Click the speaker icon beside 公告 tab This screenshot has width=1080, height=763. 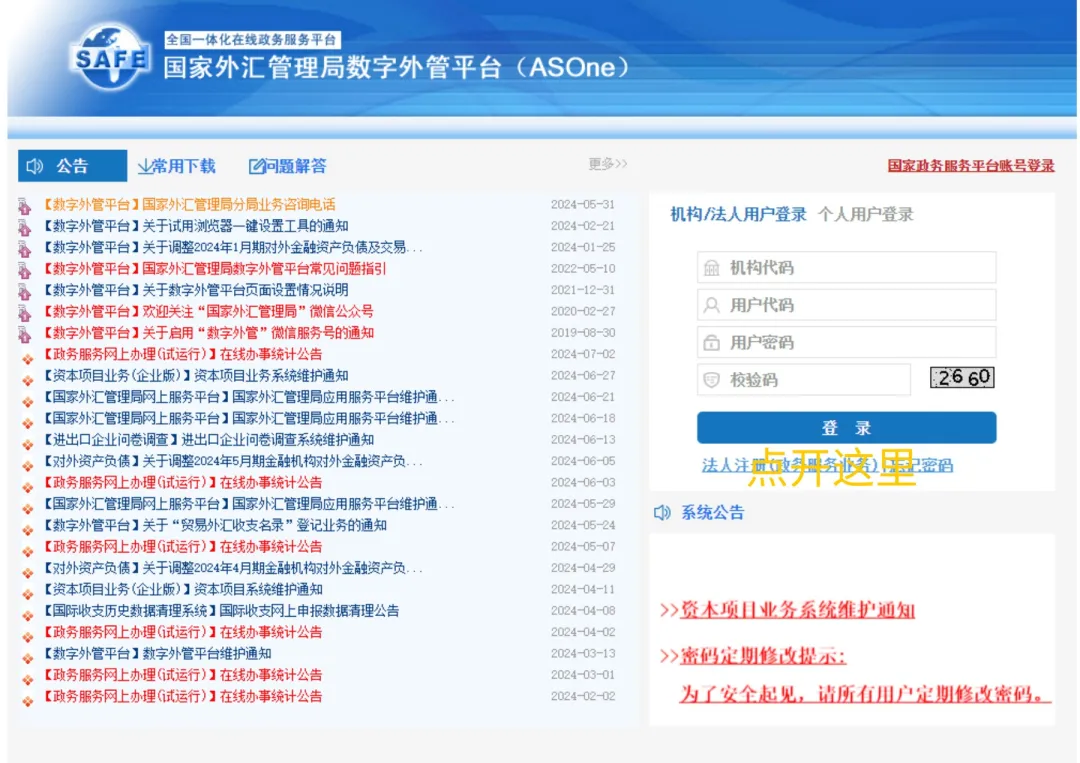pyautogui.click(x=35, y=166)
